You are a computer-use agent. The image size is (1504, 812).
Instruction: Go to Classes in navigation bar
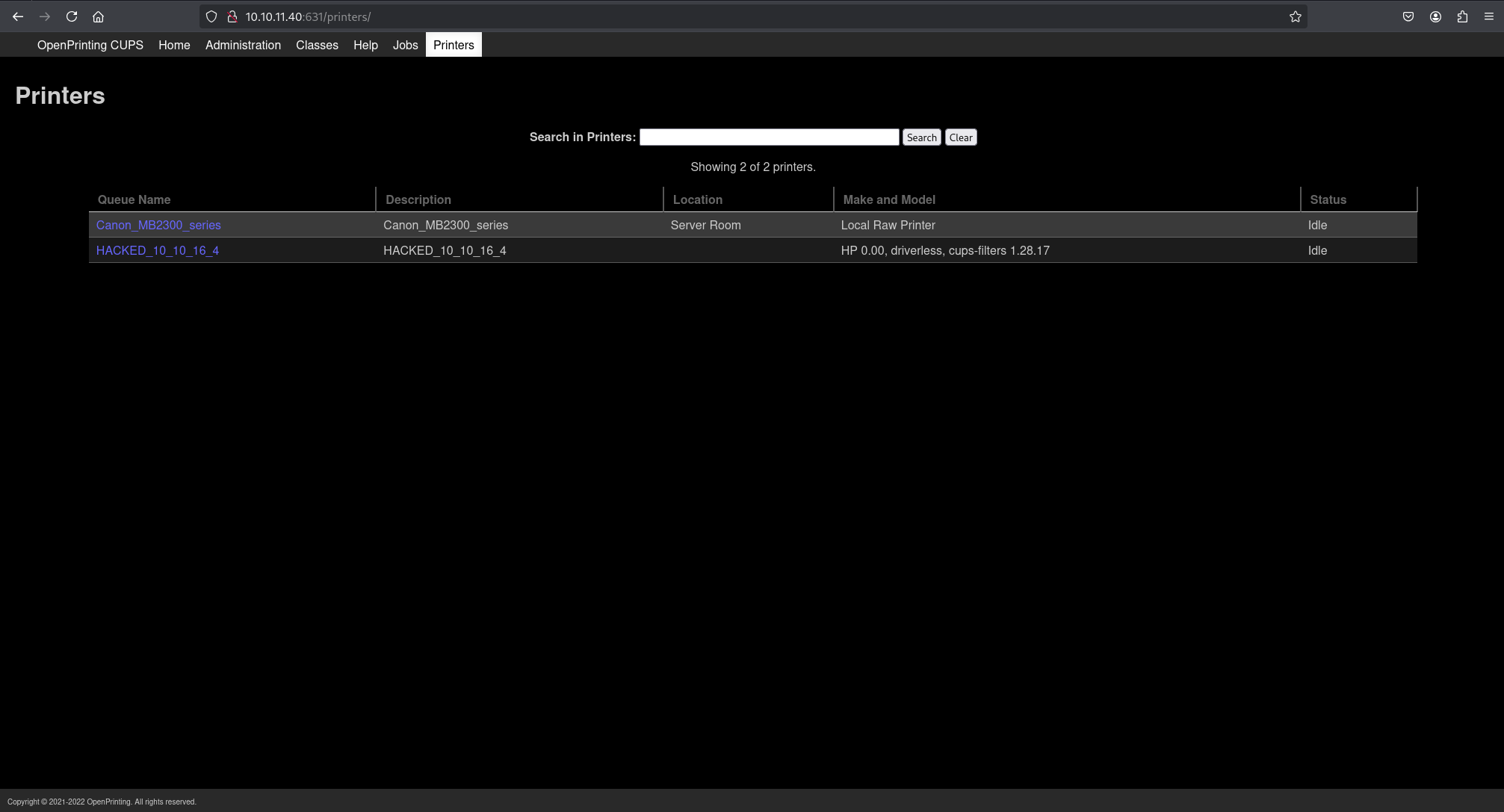[x=317, y=45]
